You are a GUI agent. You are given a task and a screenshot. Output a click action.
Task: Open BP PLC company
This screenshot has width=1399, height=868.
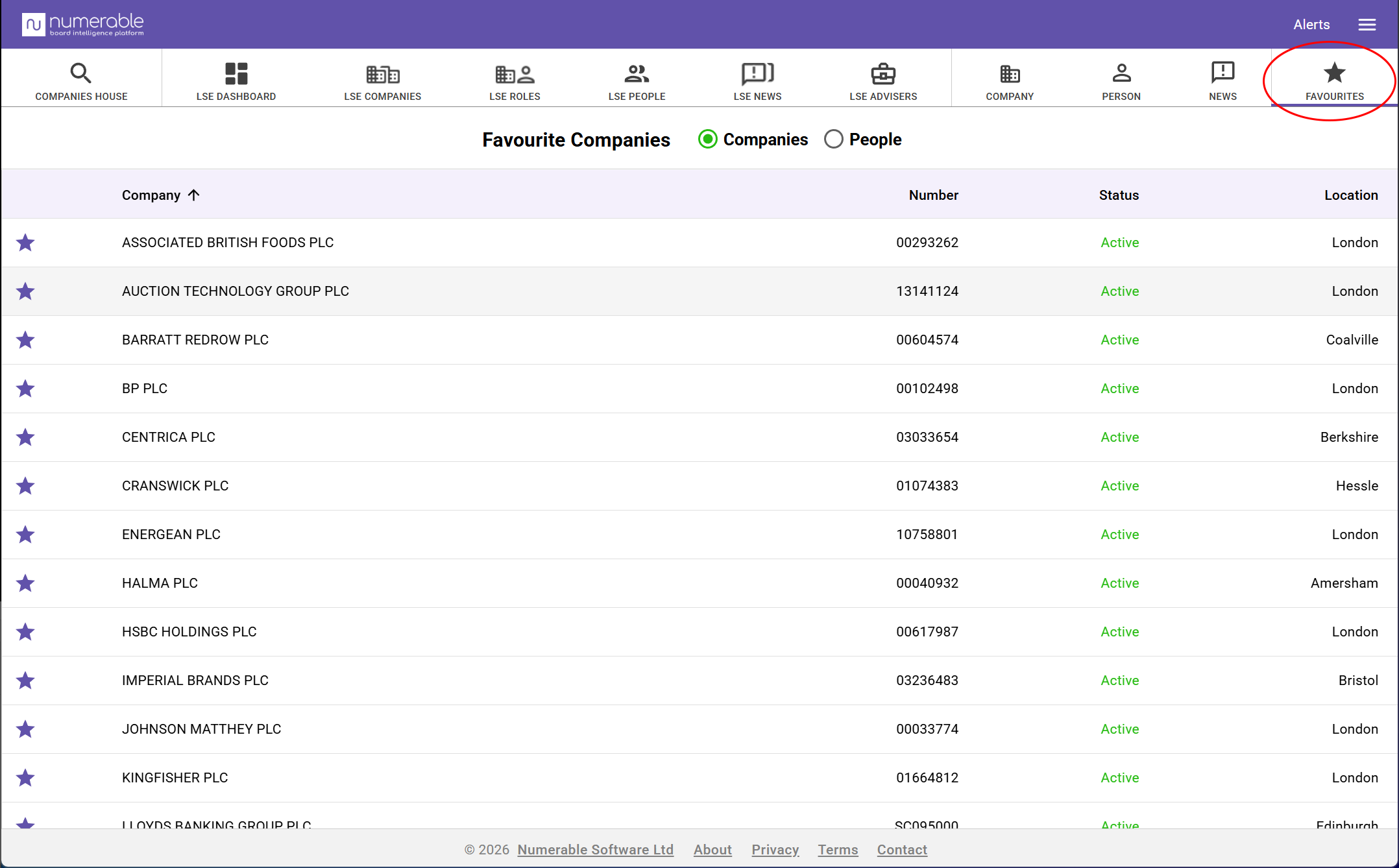click(145, 389)
